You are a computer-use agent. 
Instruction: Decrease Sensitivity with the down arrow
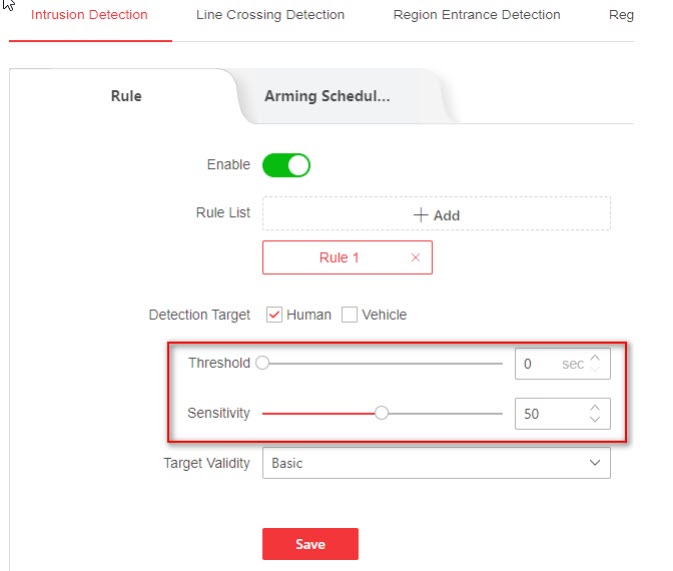click(x=595, y=419)
